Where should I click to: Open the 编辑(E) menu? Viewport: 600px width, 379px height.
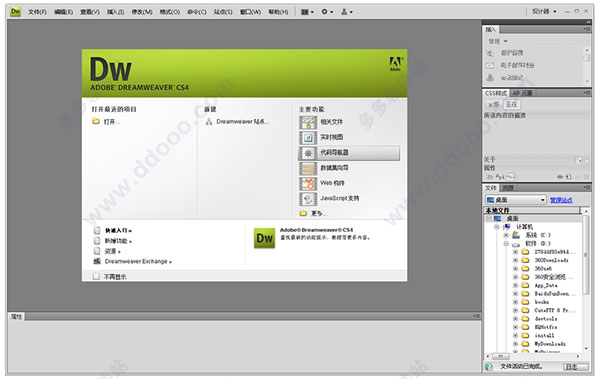coord(64,12)
